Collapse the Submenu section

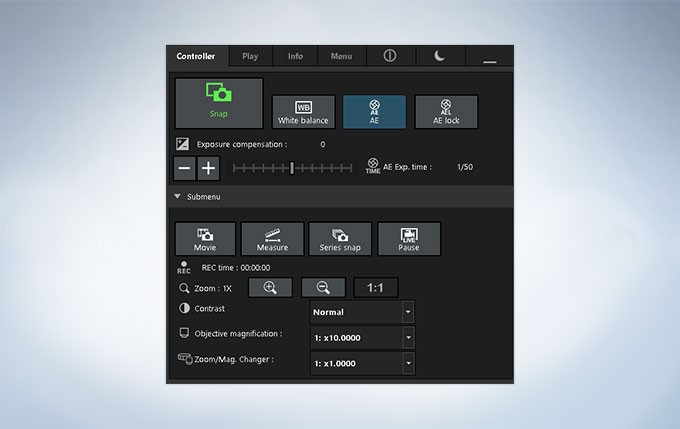pos(177,196)
